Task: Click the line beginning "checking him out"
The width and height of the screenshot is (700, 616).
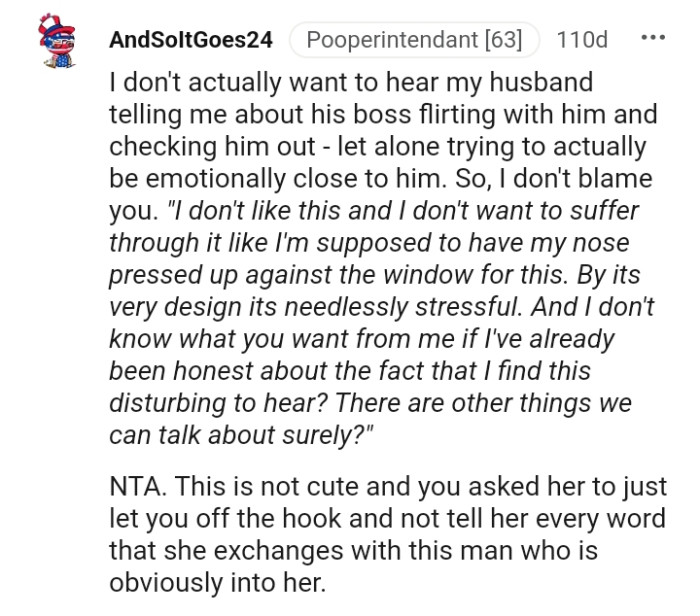Action: click(377, 147)
